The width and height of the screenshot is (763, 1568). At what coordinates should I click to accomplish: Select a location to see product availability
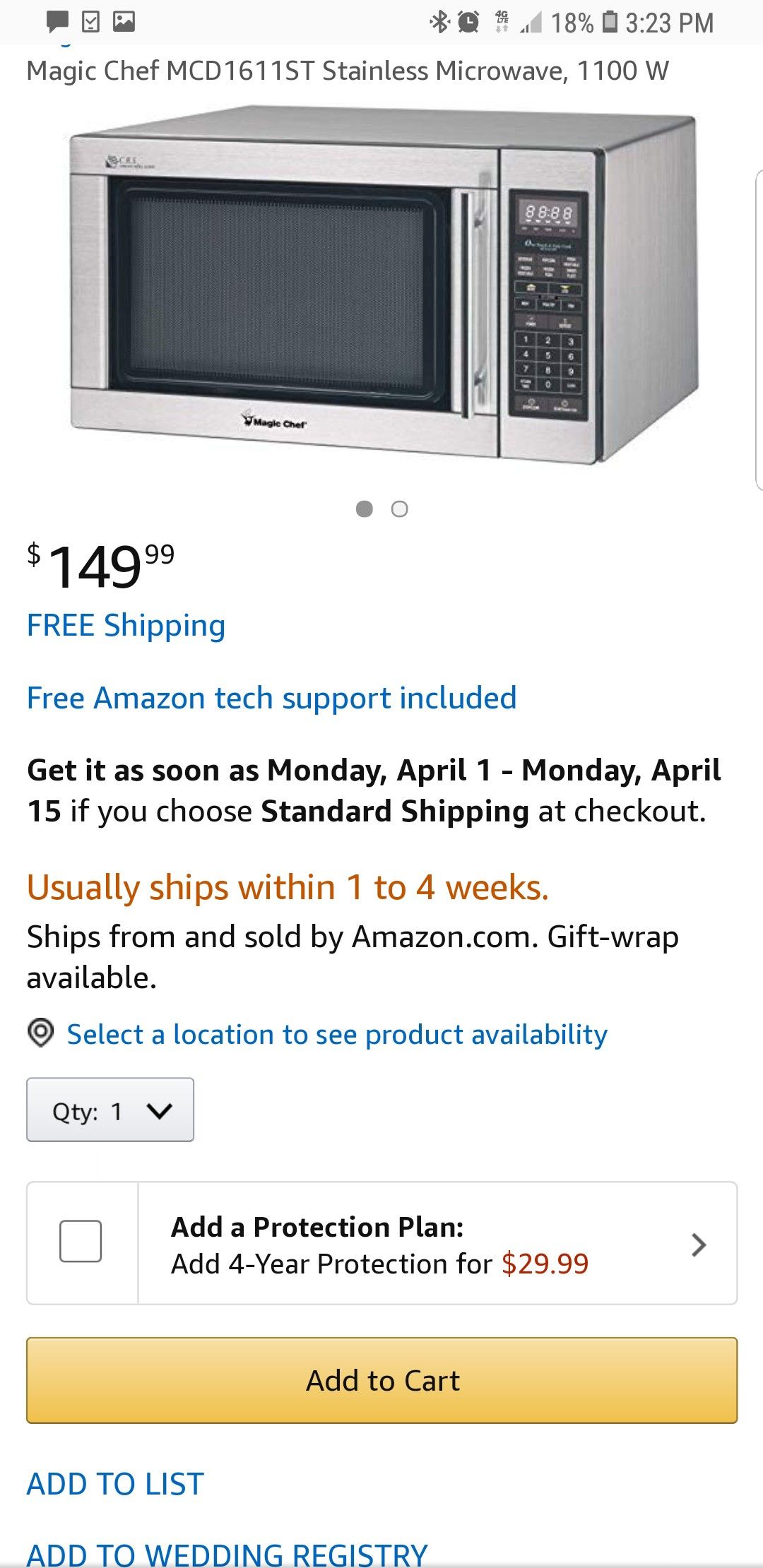(337, 1035)
